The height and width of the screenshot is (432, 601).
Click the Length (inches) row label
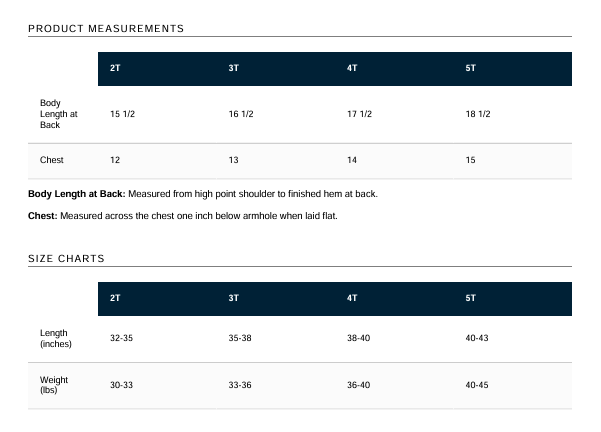point(56,338)
